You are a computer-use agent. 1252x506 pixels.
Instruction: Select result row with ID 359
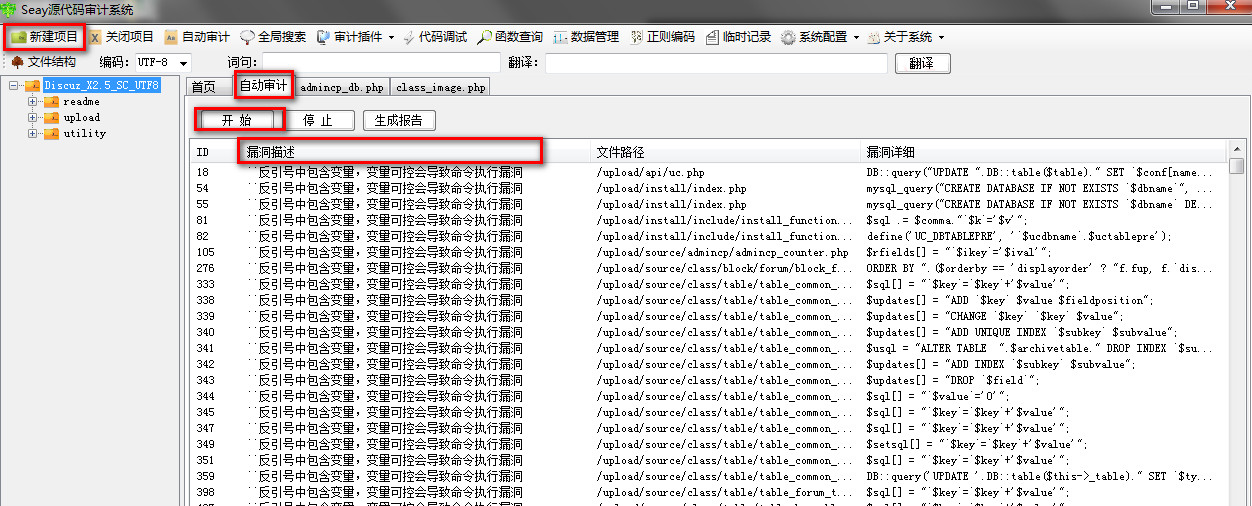708,476
